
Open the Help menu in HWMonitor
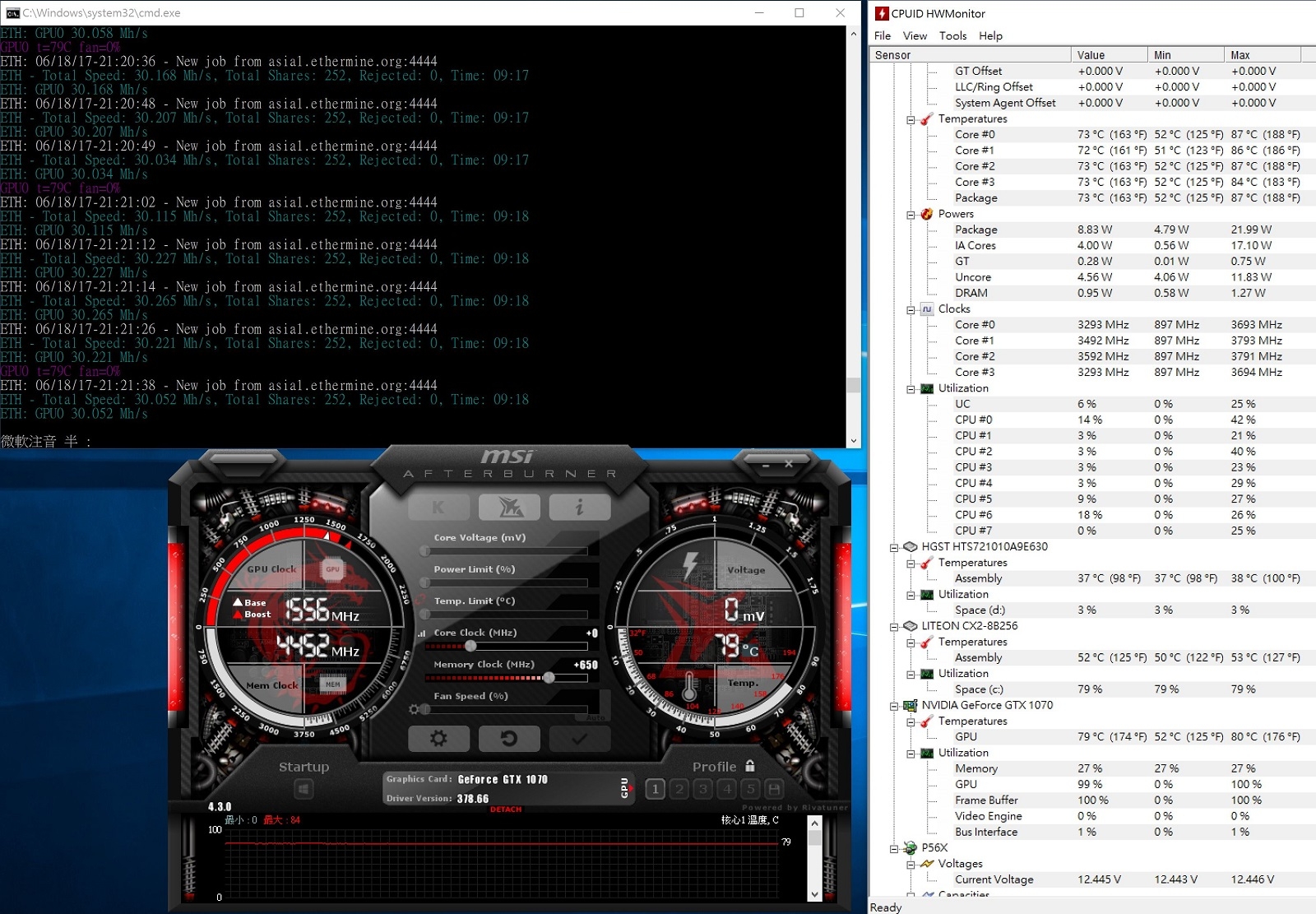coord(990,35)
